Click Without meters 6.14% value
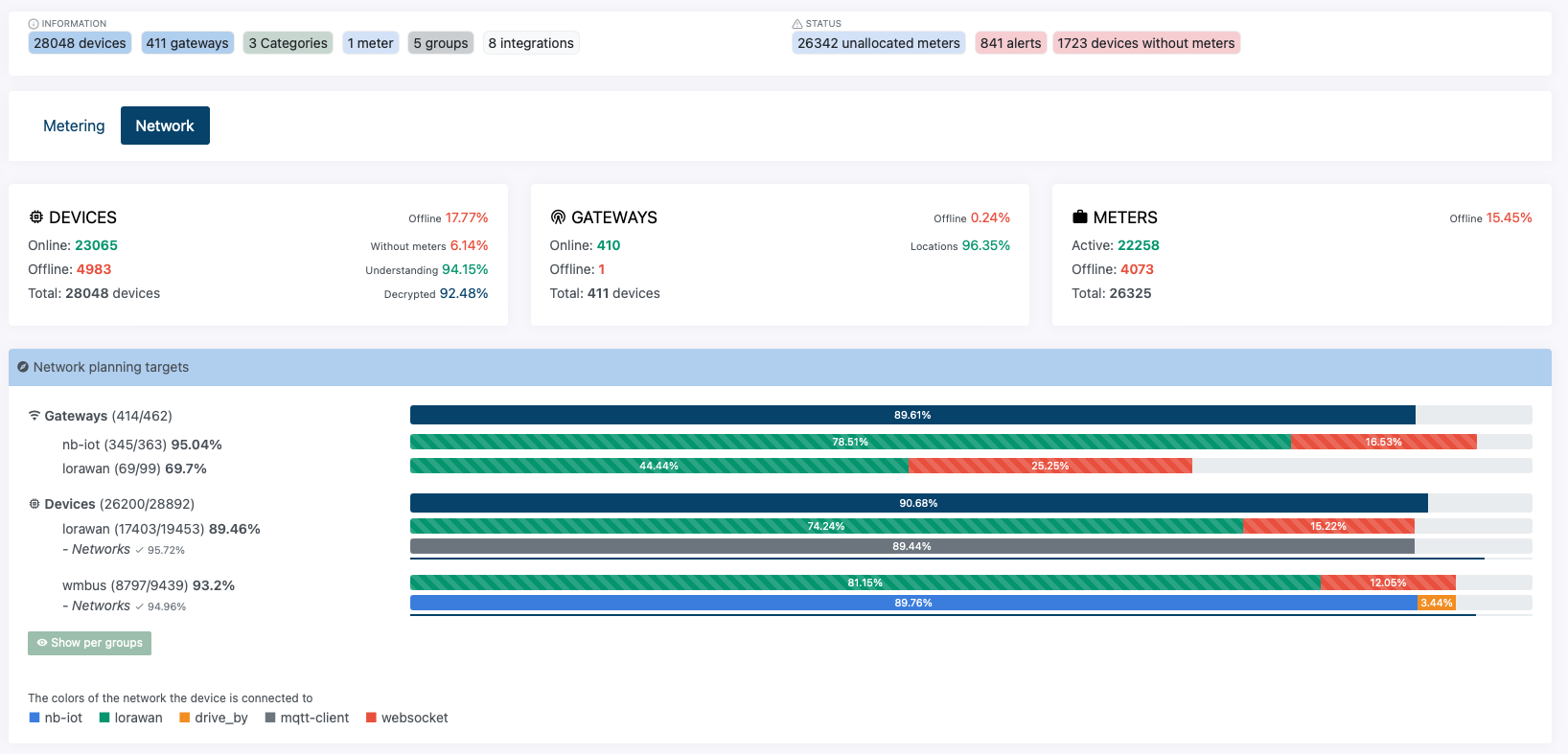Viewport: 1568px width, 754px height. [x=470, y=245]
